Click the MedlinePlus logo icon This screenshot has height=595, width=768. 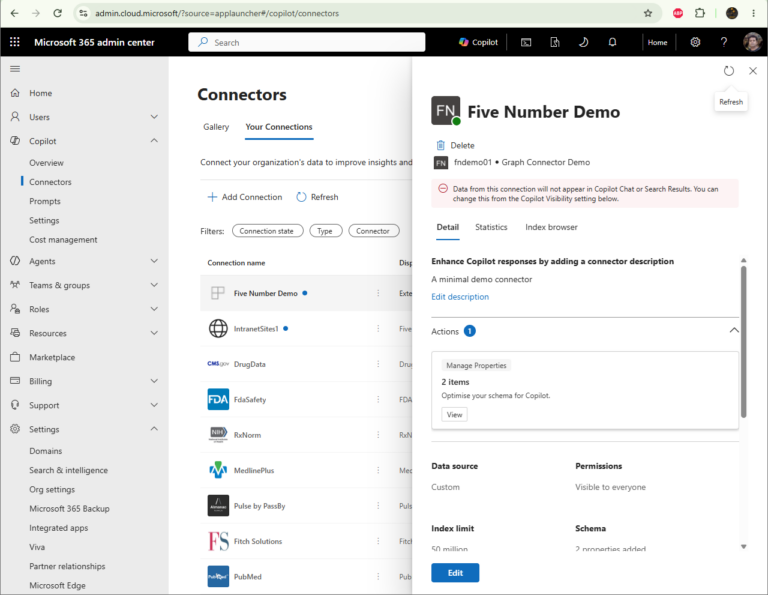218,470
